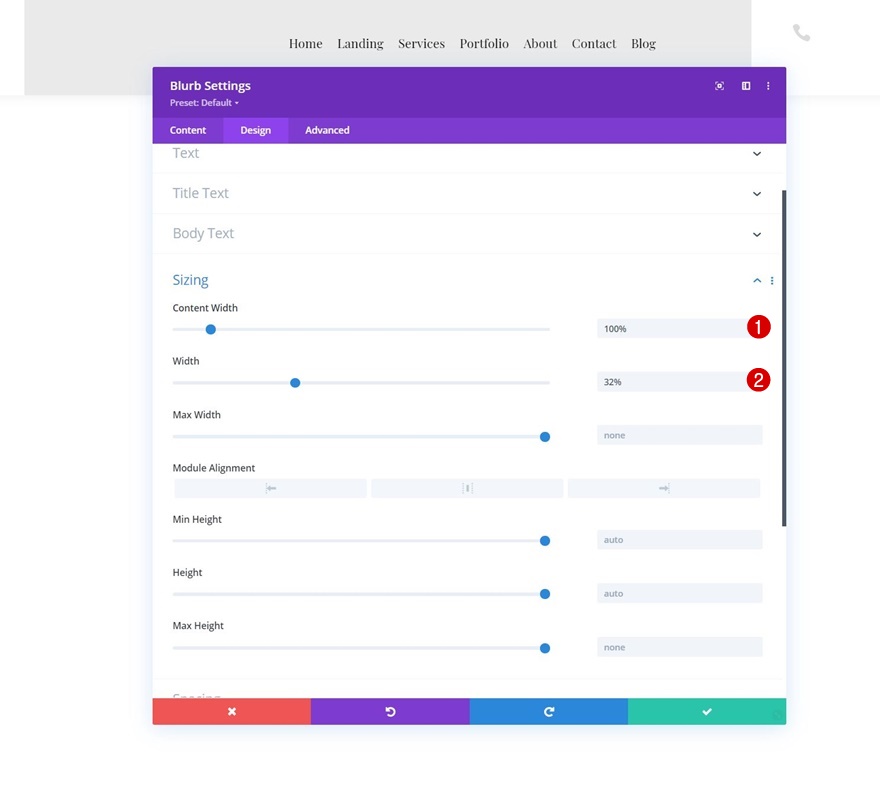The width and height of the screenshot is (880, 799).
Task: Switch to the Advanced tab
Action: (327, 130)
